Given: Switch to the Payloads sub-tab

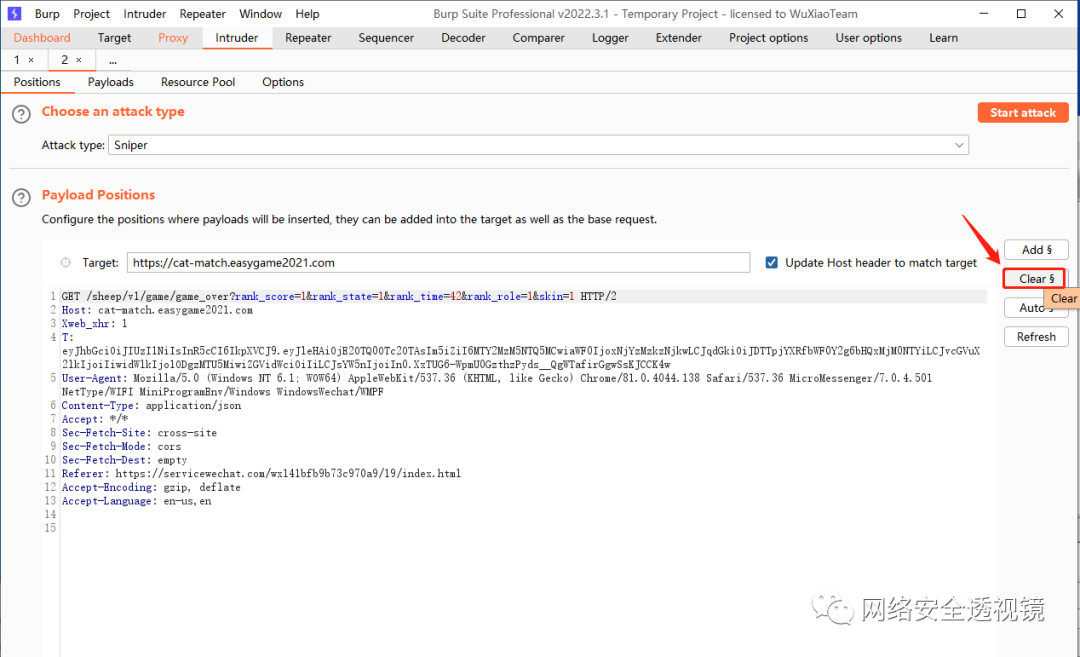Looking at the screenshot, I should point(110,82).
